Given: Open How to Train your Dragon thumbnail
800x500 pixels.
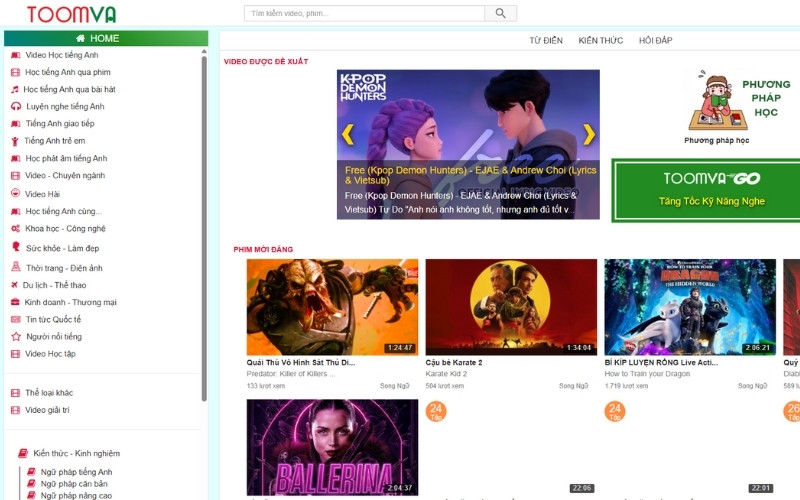Looking at the screenshot, I should pyautogui.click(x=690, y=307).
